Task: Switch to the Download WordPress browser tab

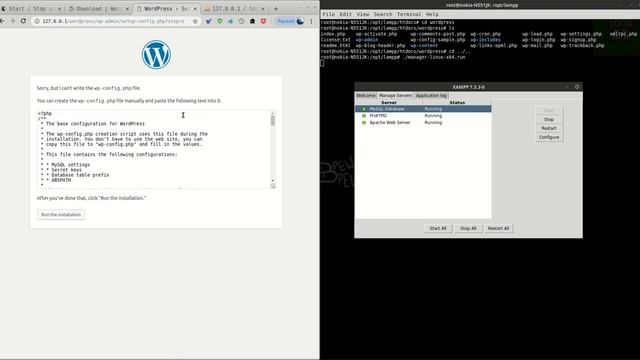Action: [x=98, y=9]
